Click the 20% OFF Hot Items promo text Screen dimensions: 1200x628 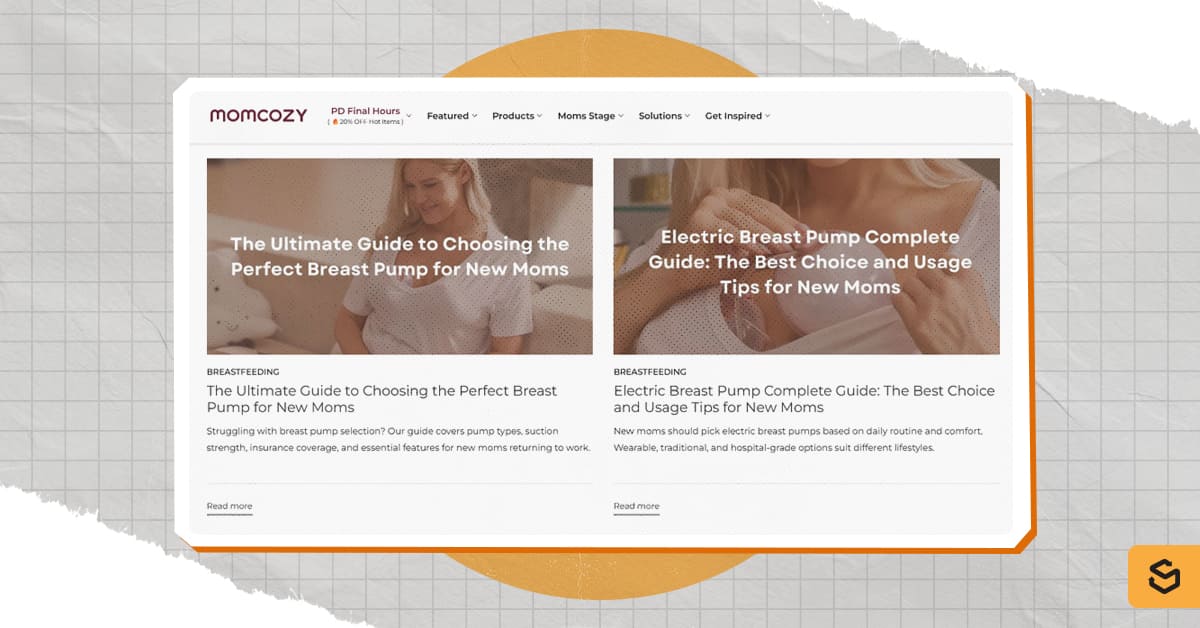(366, 122)
